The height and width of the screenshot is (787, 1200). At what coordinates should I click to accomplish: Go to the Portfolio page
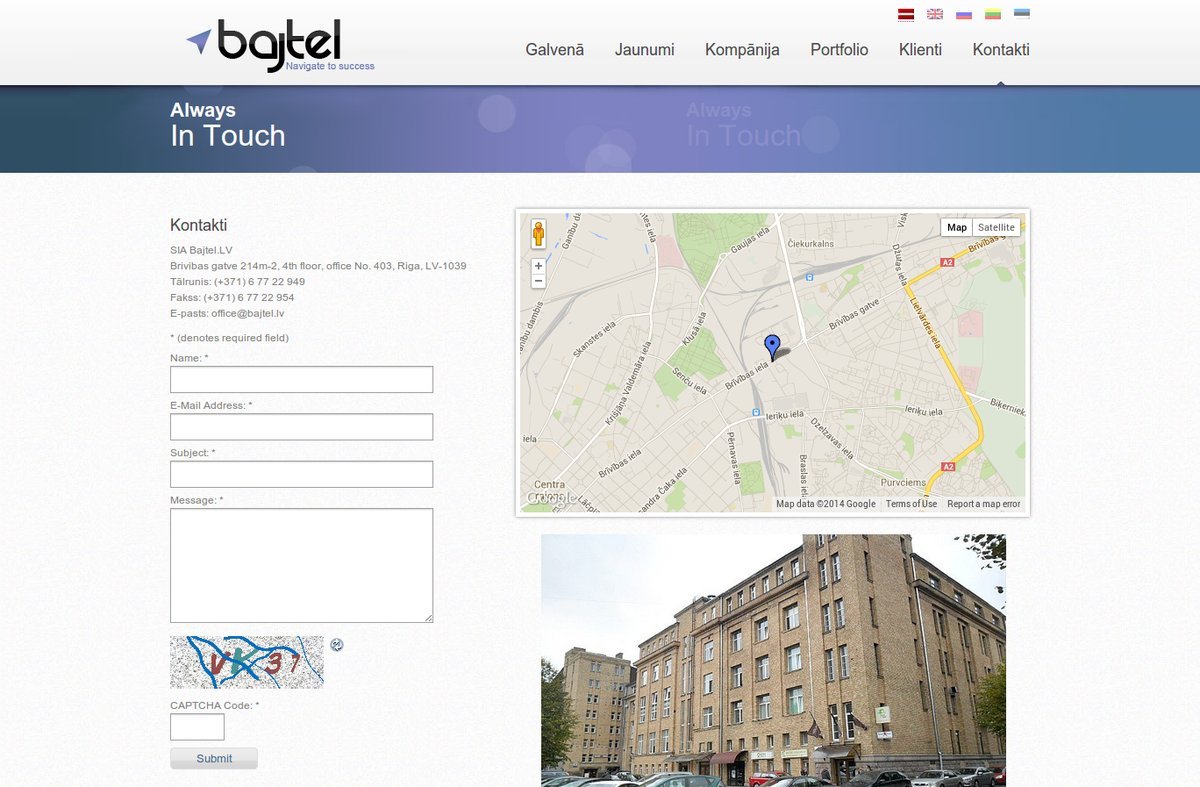(x=839, y=50)
